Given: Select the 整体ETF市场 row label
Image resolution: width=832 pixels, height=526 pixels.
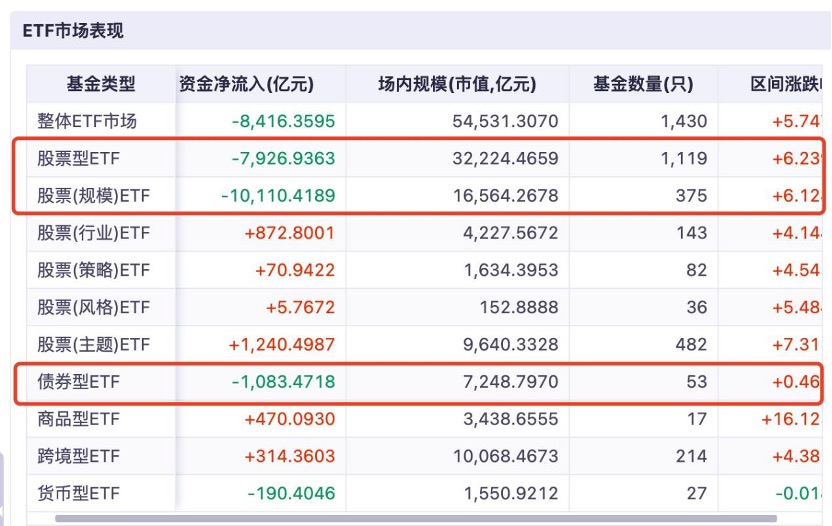Looking at the screenshot, I should click(87, 121).
